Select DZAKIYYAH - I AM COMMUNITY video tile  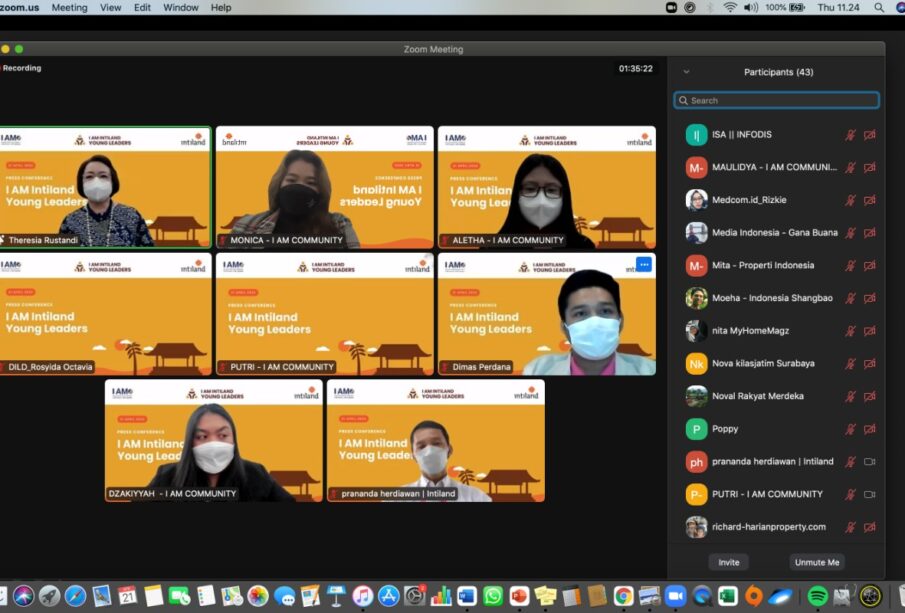214,440
